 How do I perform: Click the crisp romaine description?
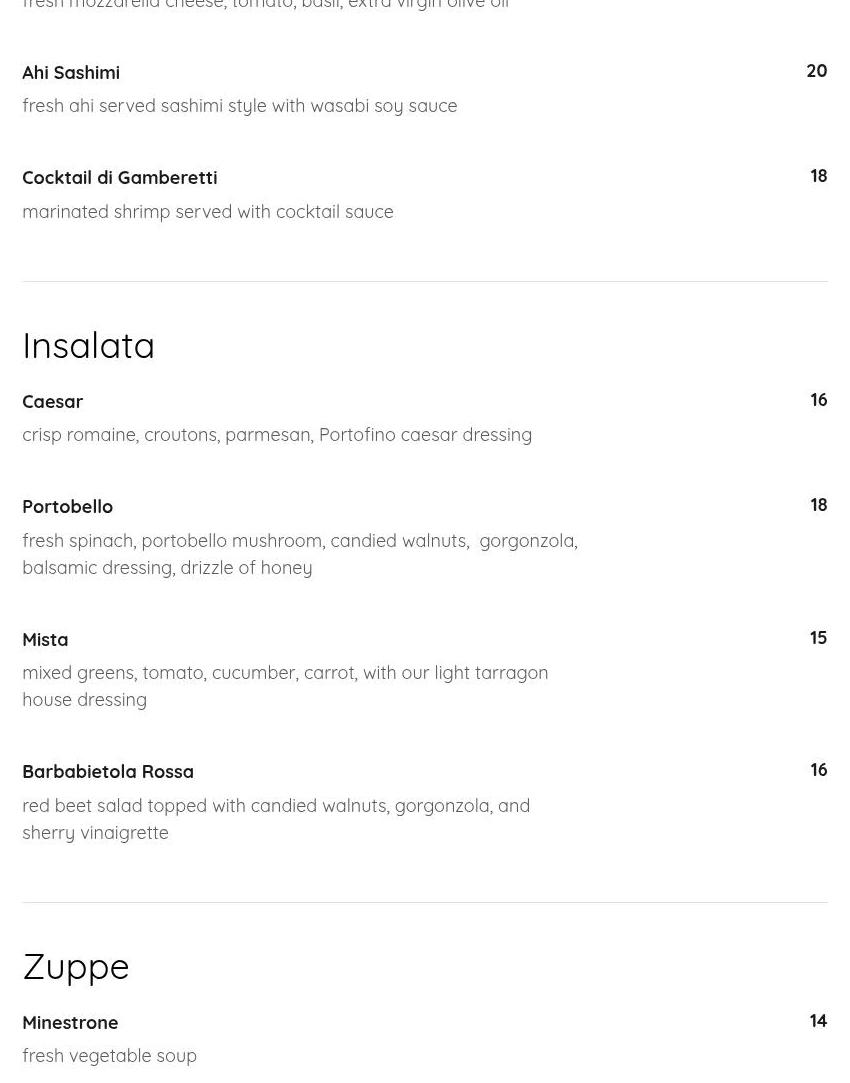pos(276,435)
